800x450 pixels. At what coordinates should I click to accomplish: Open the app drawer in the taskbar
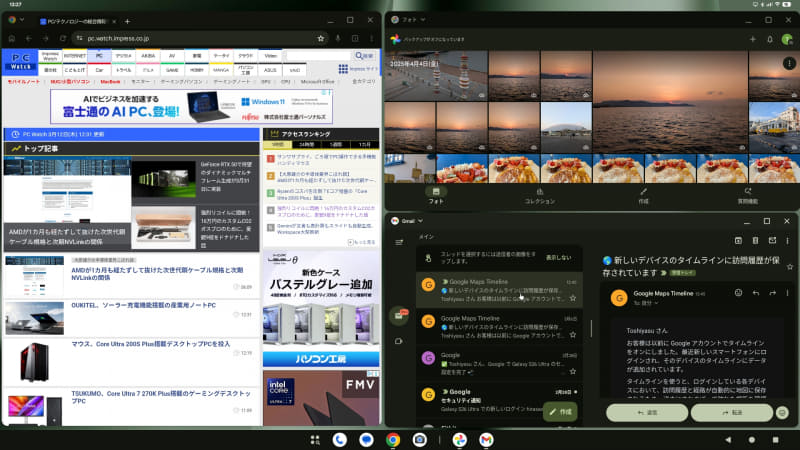[315, 440]
